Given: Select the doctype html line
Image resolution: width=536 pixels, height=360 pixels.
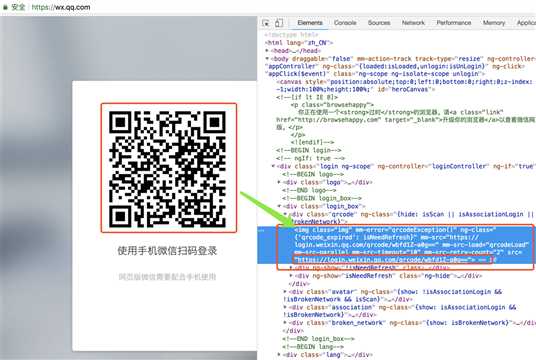Looking at the screenshot, I should [292, 35].
